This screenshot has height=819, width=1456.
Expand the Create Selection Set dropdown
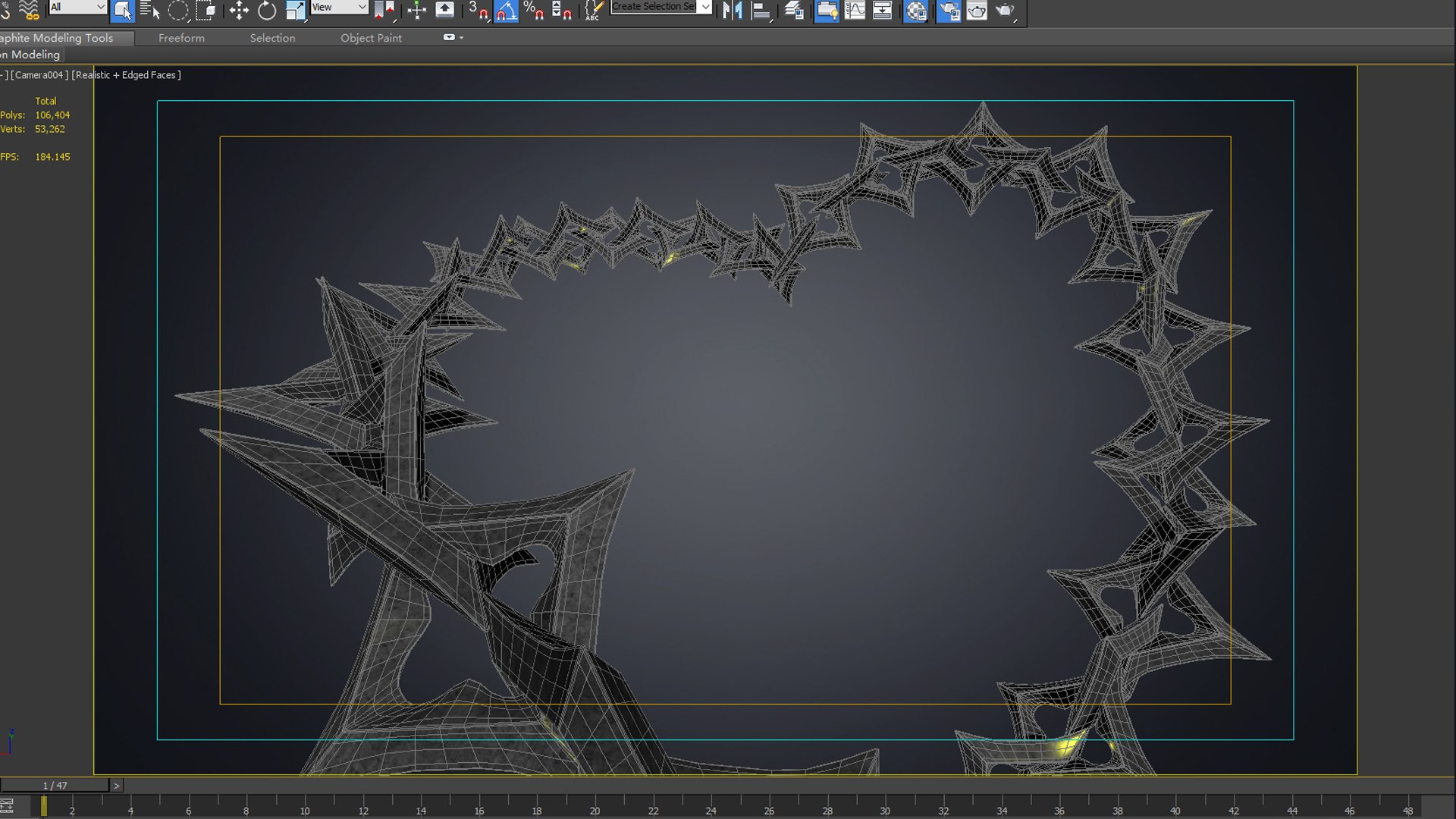705,7
